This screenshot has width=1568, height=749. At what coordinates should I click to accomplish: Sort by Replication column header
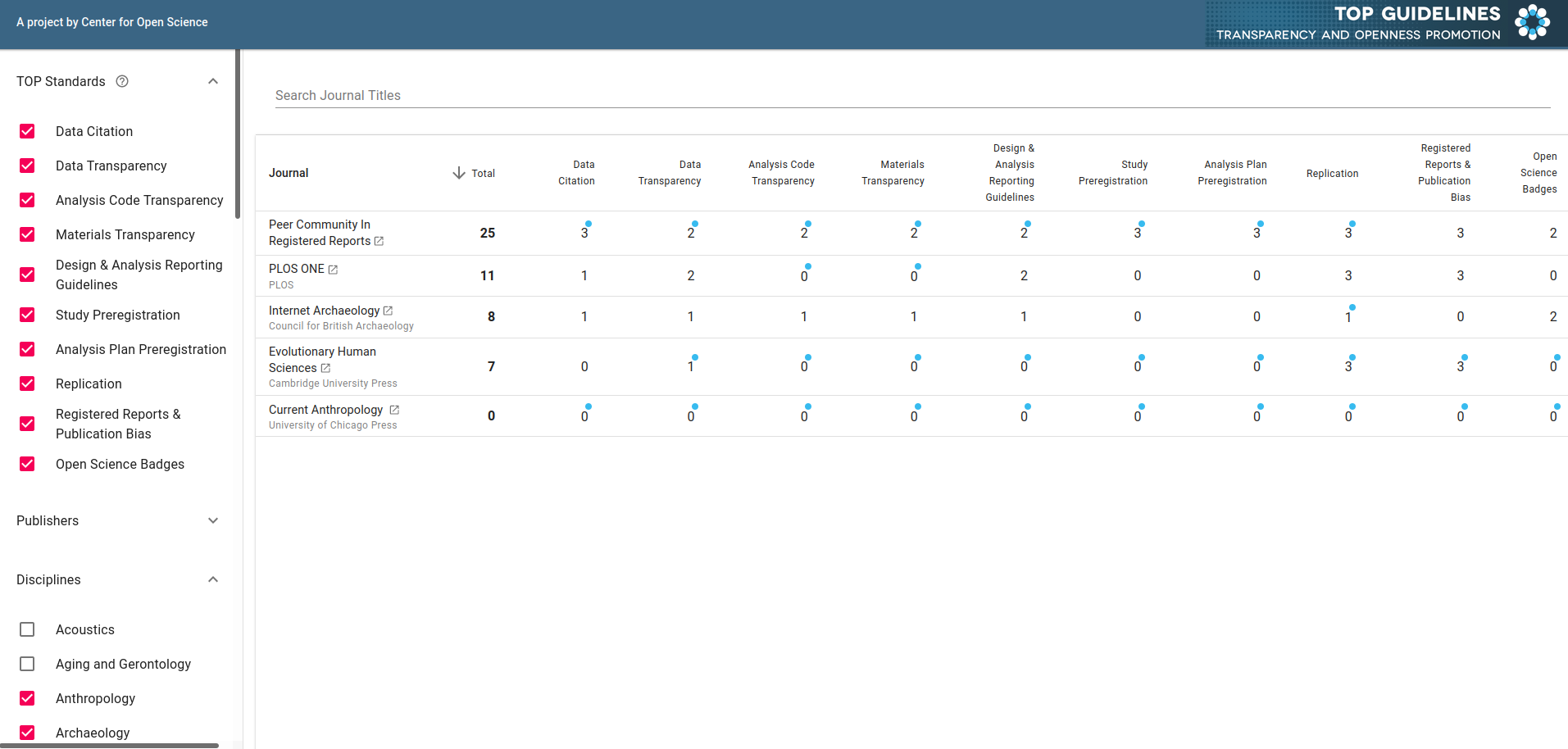(1333, 174)
